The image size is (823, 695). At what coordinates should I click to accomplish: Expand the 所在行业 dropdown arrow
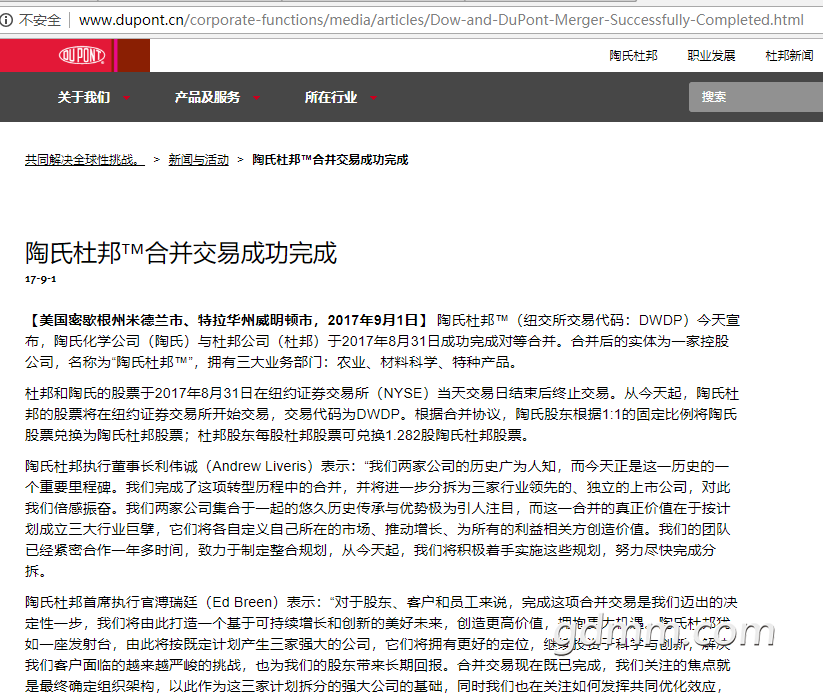tap(373, 98)
